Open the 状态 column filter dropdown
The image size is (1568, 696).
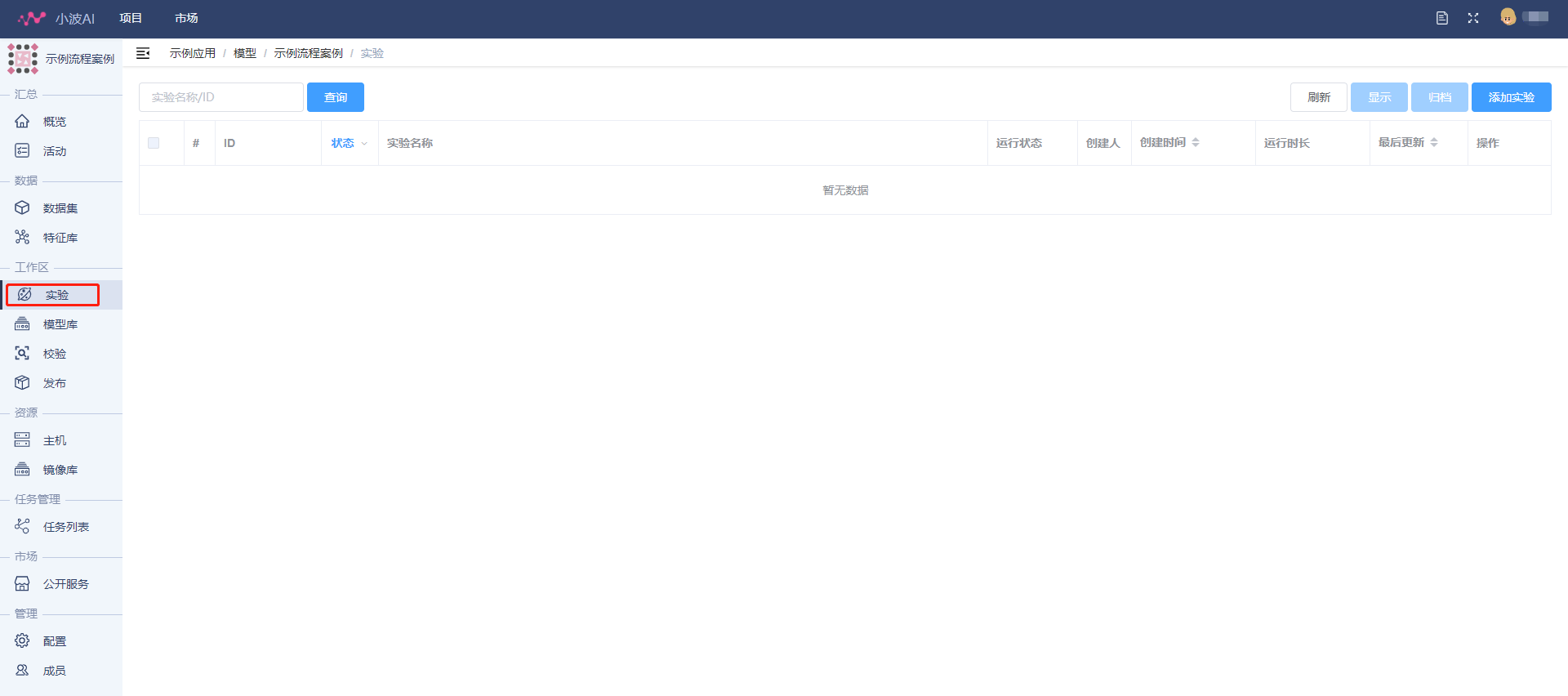click(364, 144)
